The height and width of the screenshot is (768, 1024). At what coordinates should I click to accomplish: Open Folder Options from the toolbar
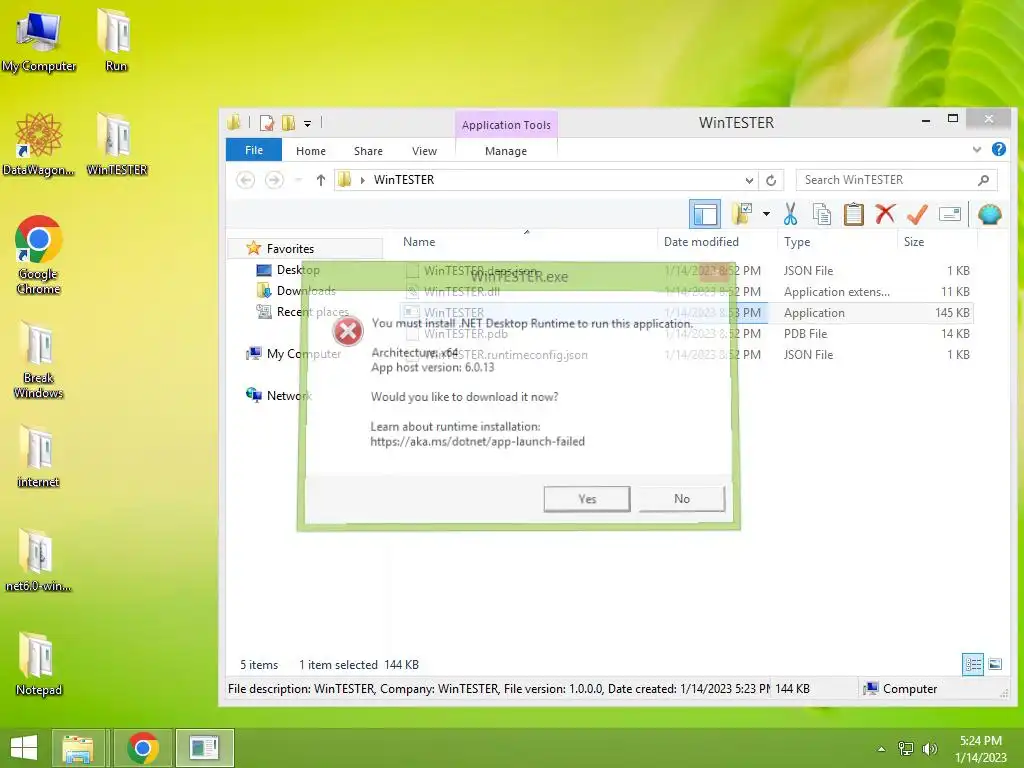[742, 214]
